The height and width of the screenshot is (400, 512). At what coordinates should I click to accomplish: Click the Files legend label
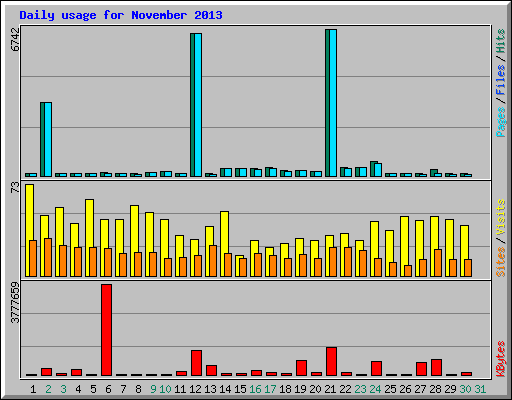500,80
